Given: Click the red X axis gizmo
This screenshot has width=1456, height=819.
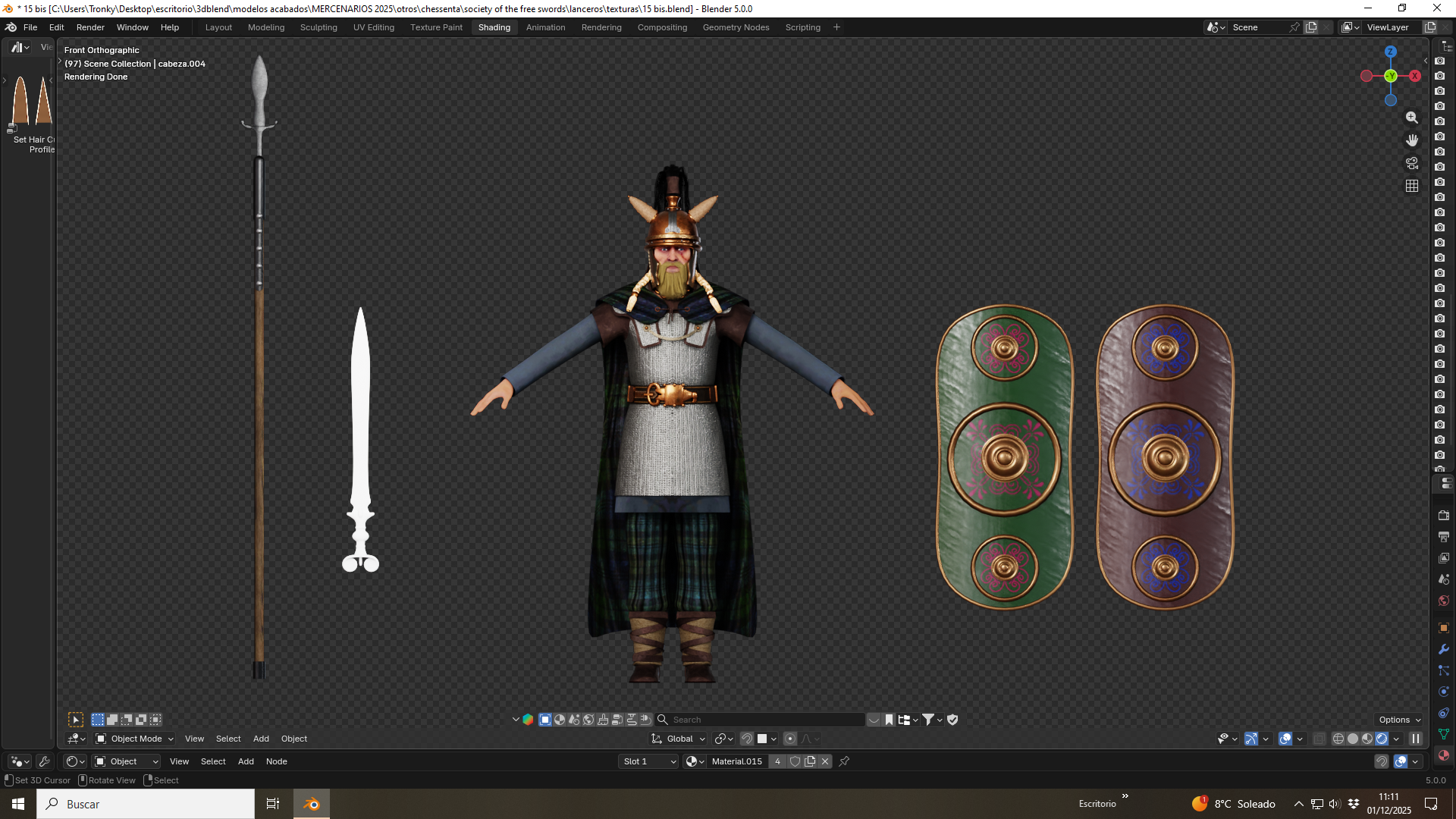Looking at the screenshot, I should [x=1415, y=76].
